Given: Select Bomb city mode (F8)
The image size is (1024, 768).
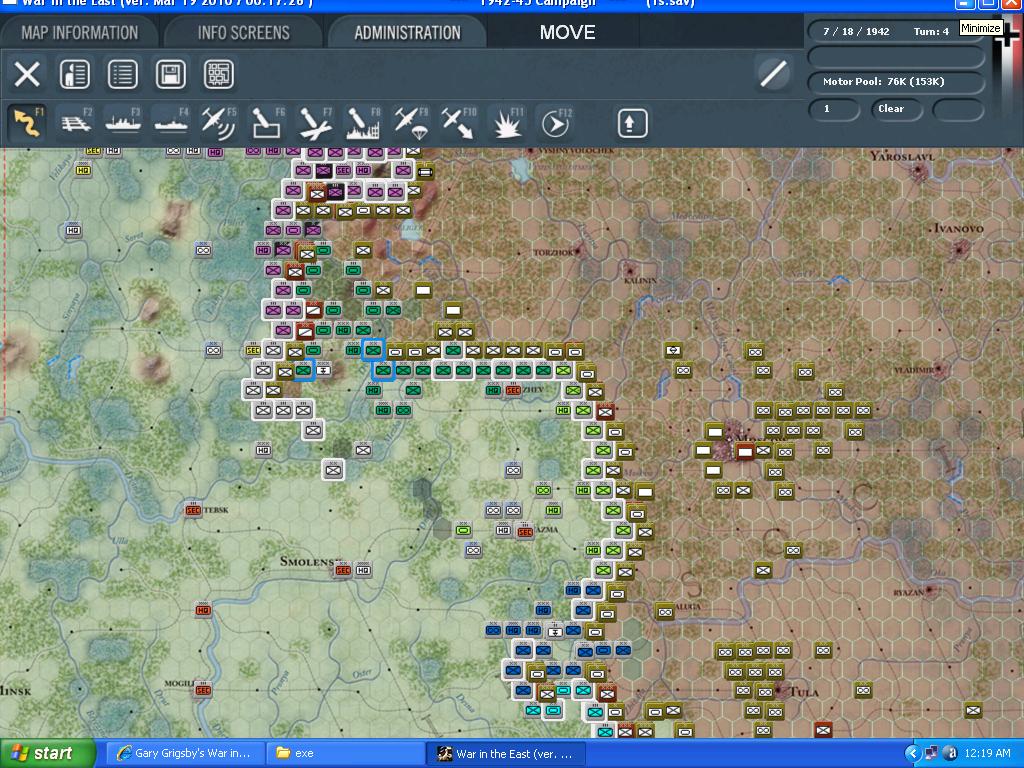Looking at the screenshot, I should click(x=362, y=123).
